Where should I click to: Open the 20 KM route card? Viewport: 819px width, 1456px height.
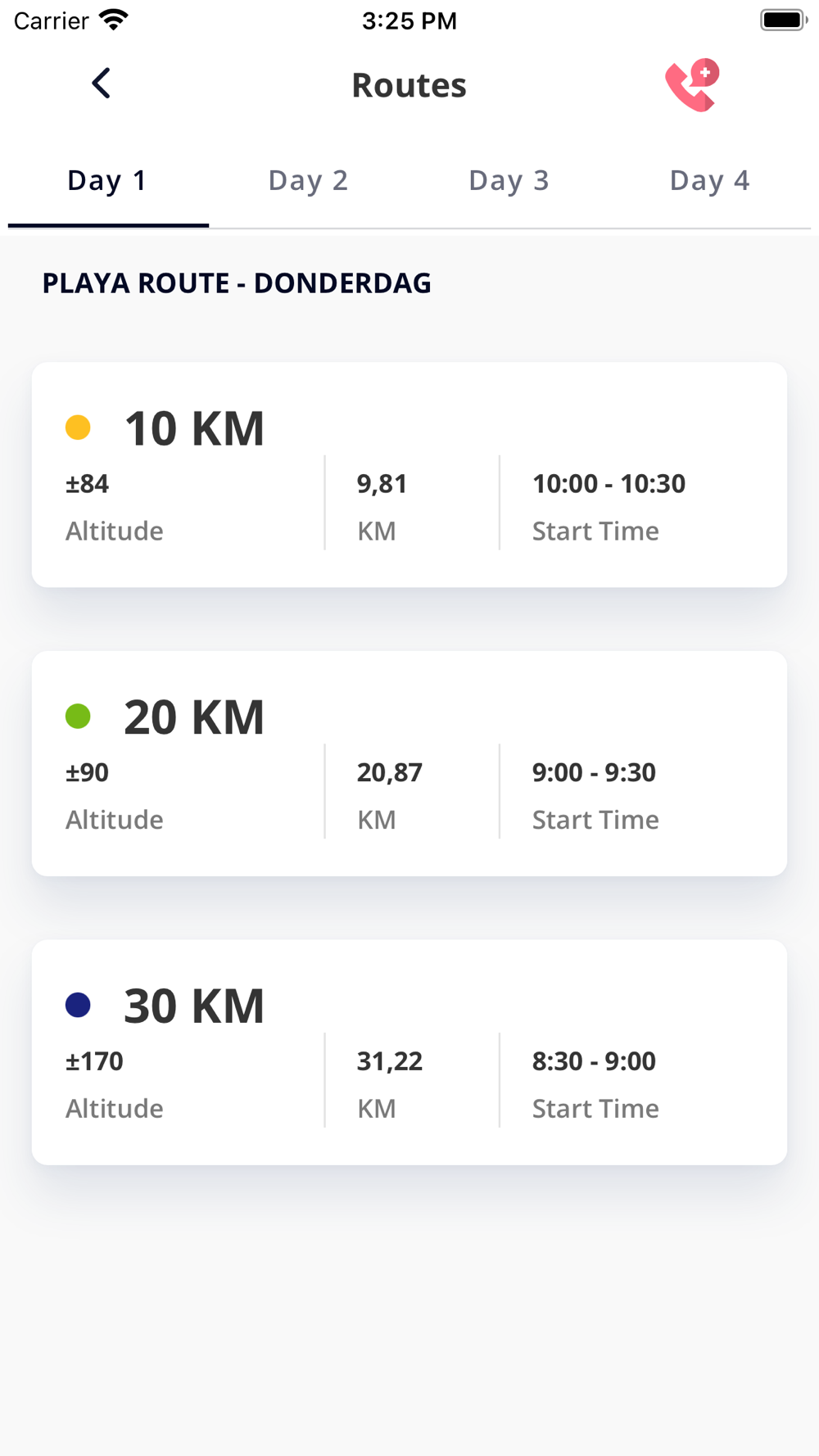coord(409,764)
